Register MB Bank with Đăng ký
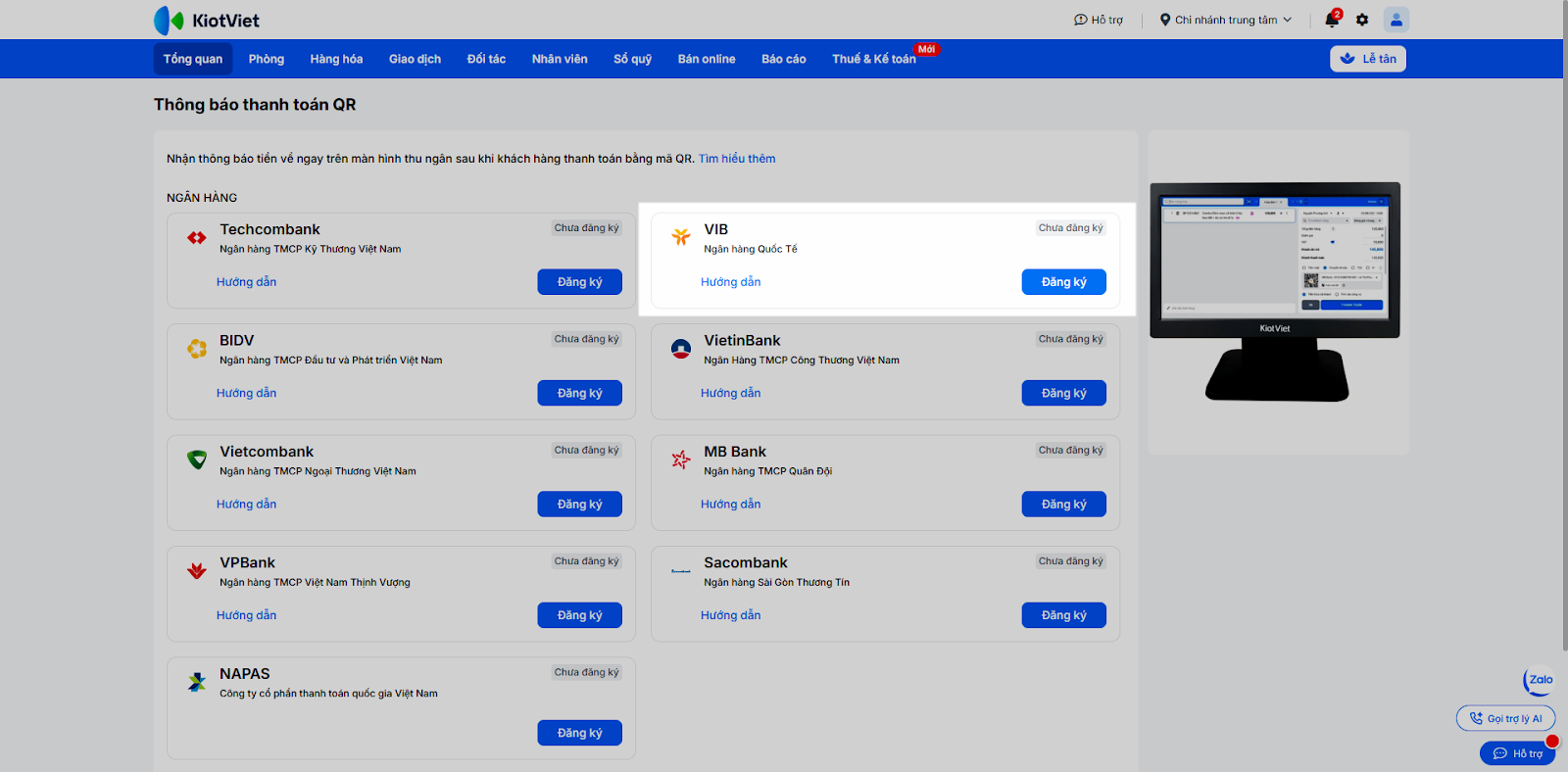Screen dimensions: 1568x772 click(x=1064, y=504)
